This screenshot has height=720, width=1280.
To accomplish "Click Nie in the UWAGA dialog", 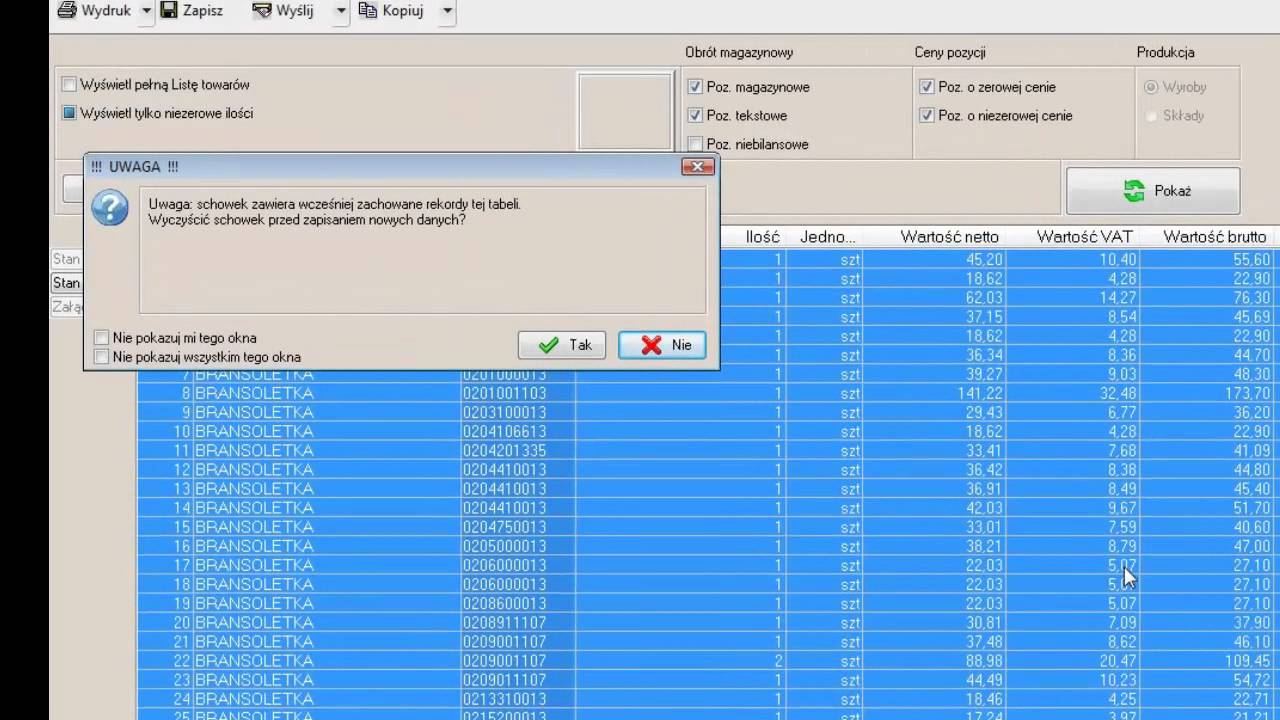I will [x=662, y=345].
